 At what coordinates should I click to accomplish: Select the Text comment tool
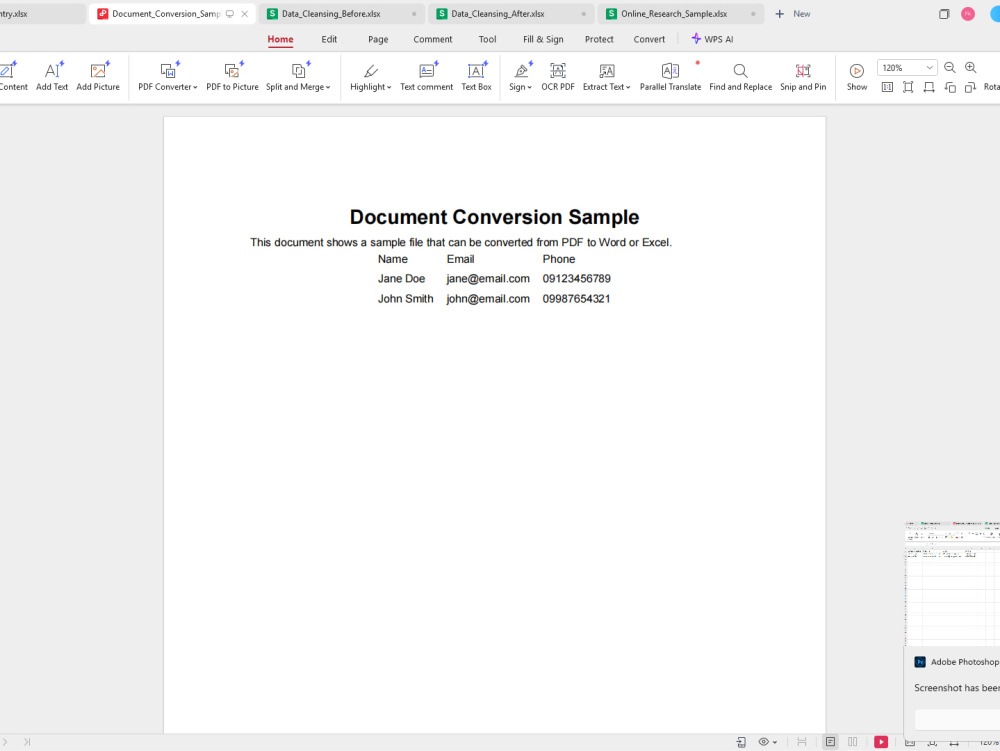(x=427, y=77)
